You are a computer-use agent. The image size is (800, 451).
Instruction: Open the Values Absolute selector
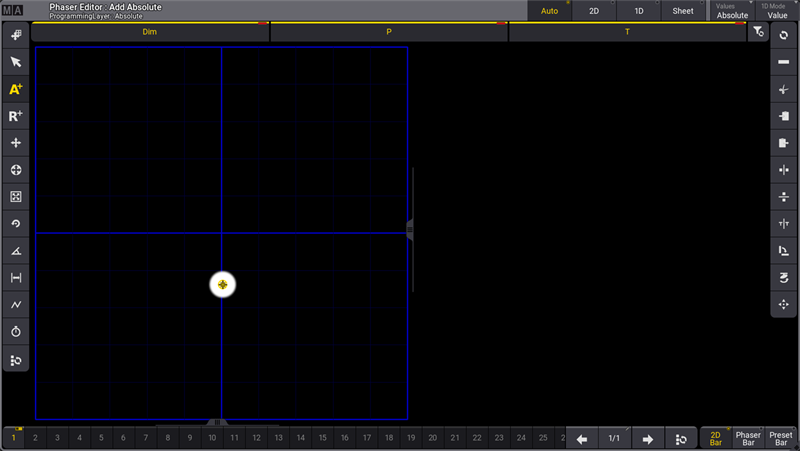[732, 11]
